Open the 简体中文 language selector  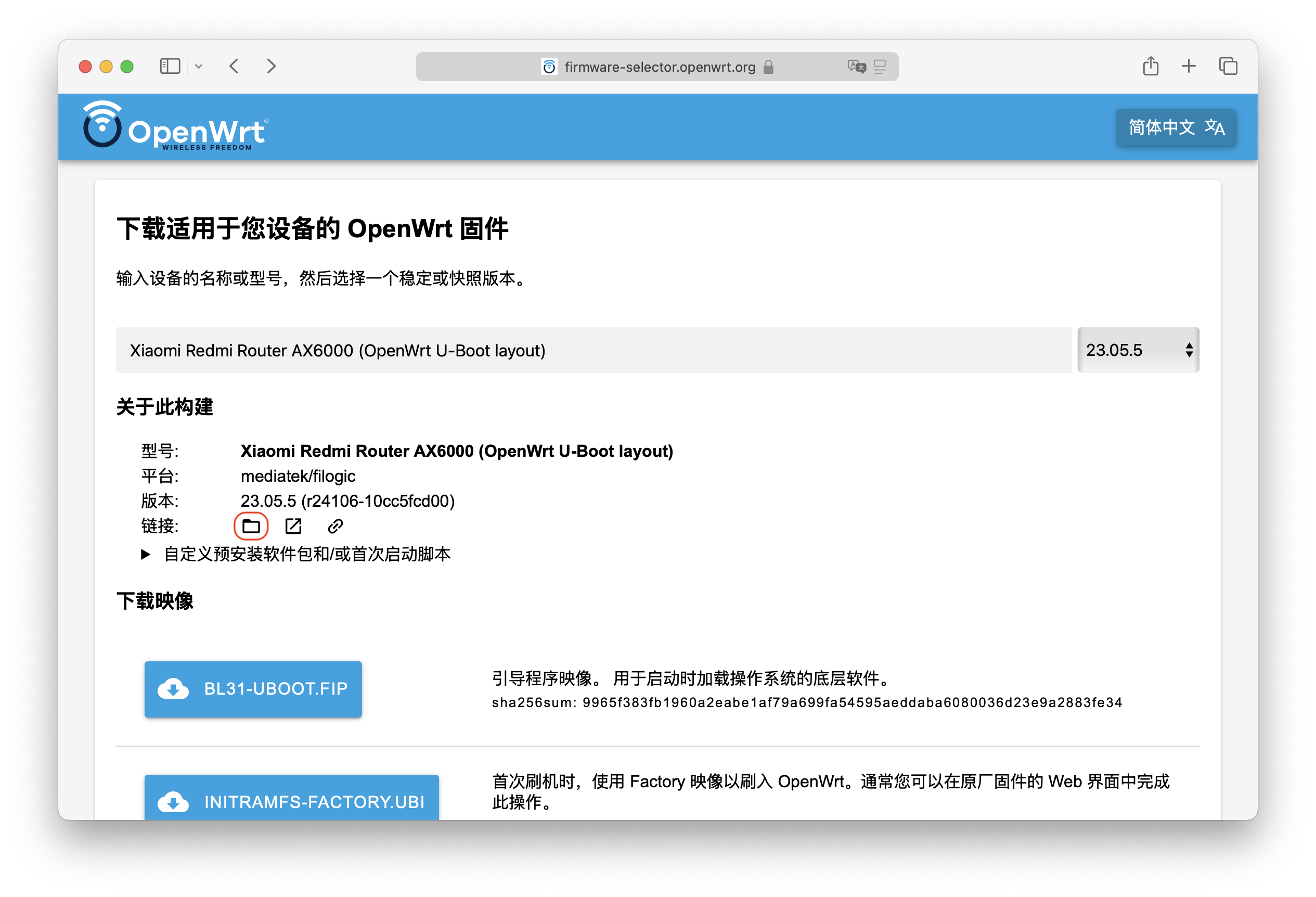tap(1176, 127)
